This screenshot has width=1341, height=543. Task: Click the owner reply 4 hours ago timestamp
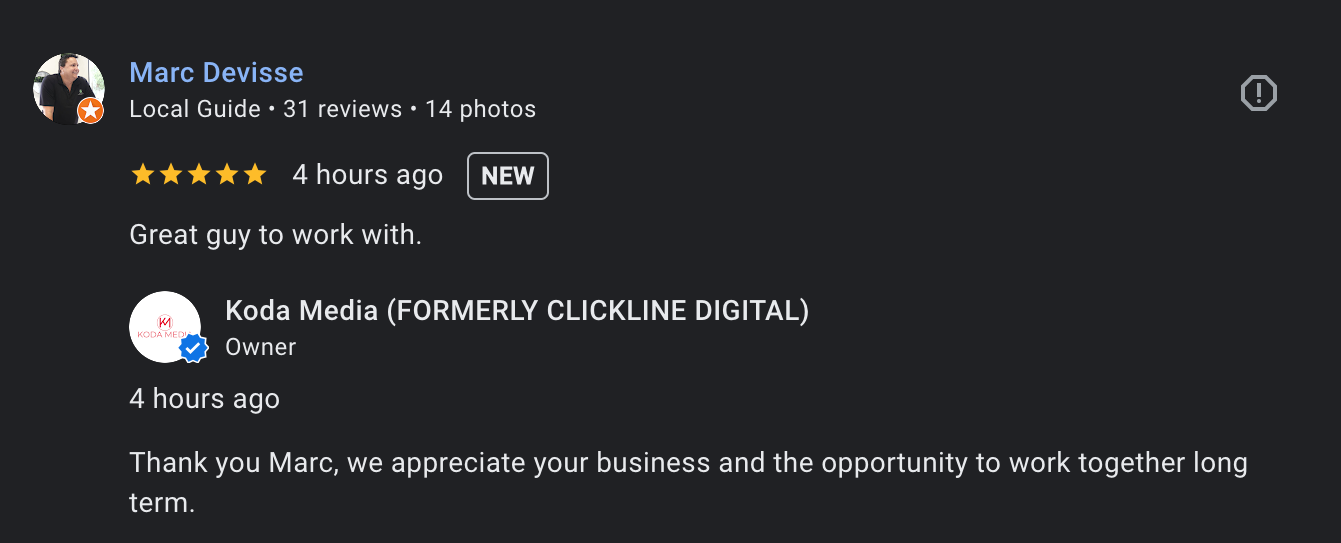[x=205, y=399]
